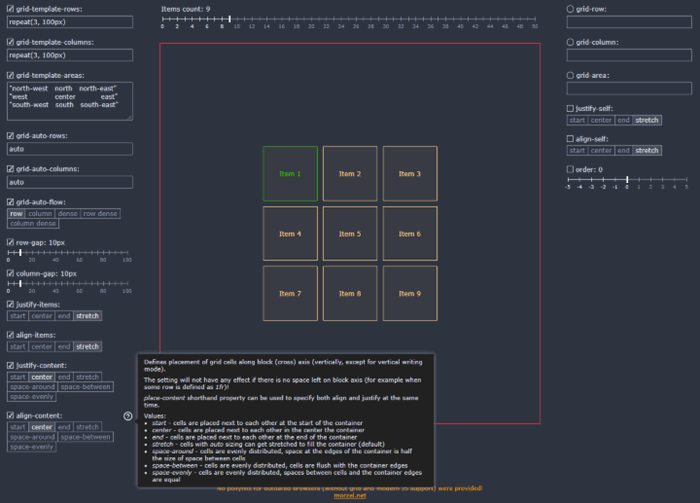Set the column-gap slider to 60

pos(79,283)
